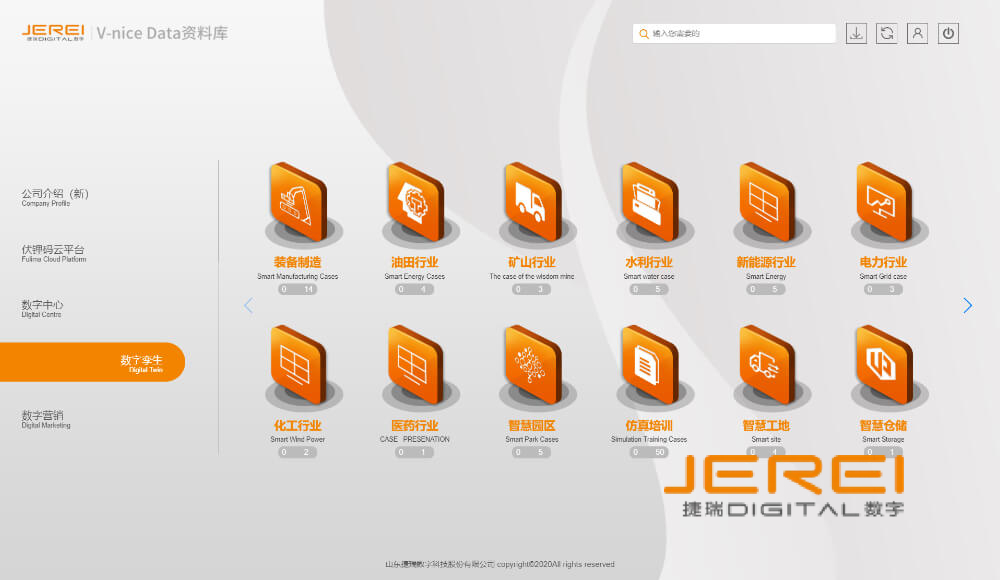Image resolution: width=1000 pixels, height=580 pixels.
Task: Open the 智慧园区 Smart Park icon
Action: [531, 364]
